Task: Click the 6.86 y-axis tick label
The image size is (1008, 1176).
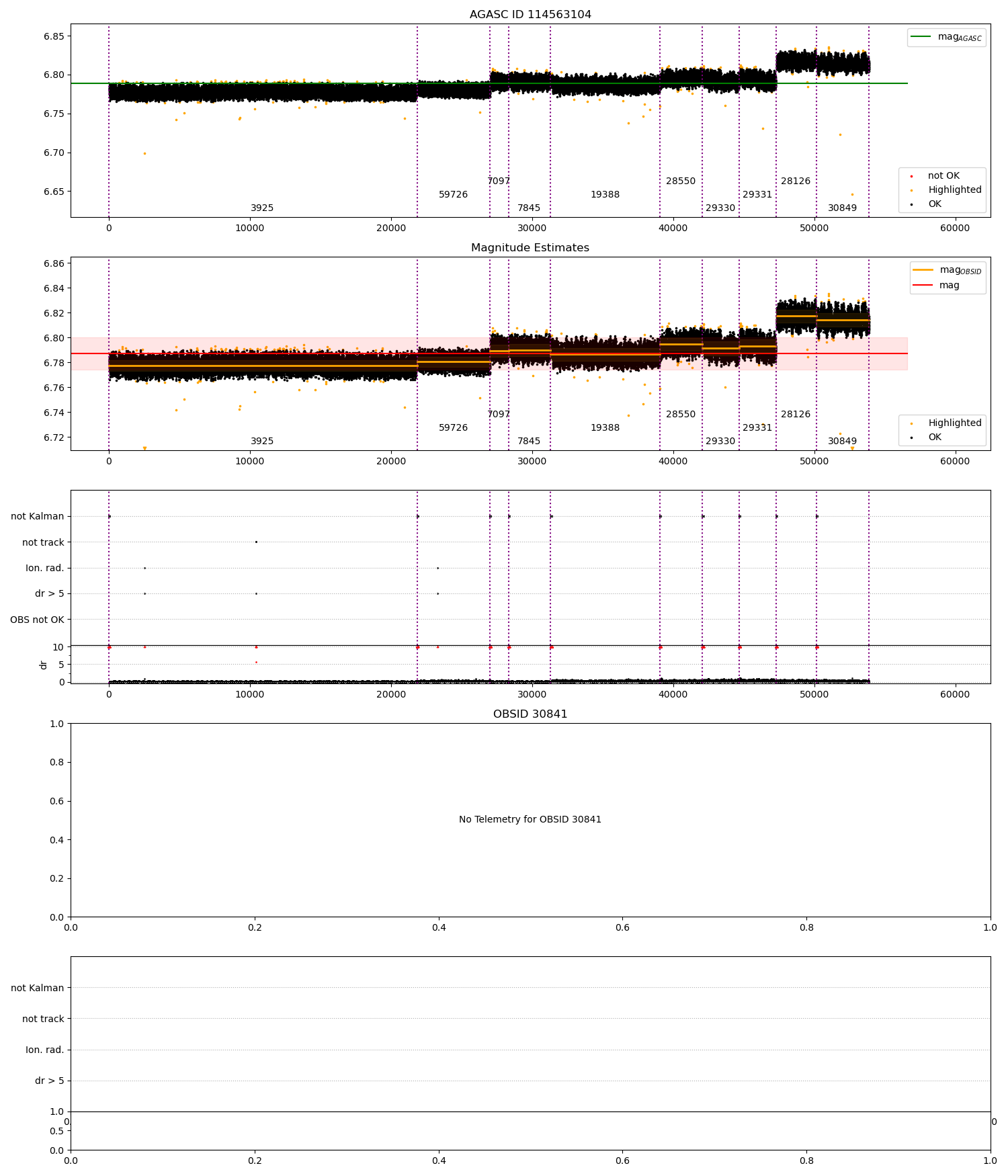Action: [54, 263]
